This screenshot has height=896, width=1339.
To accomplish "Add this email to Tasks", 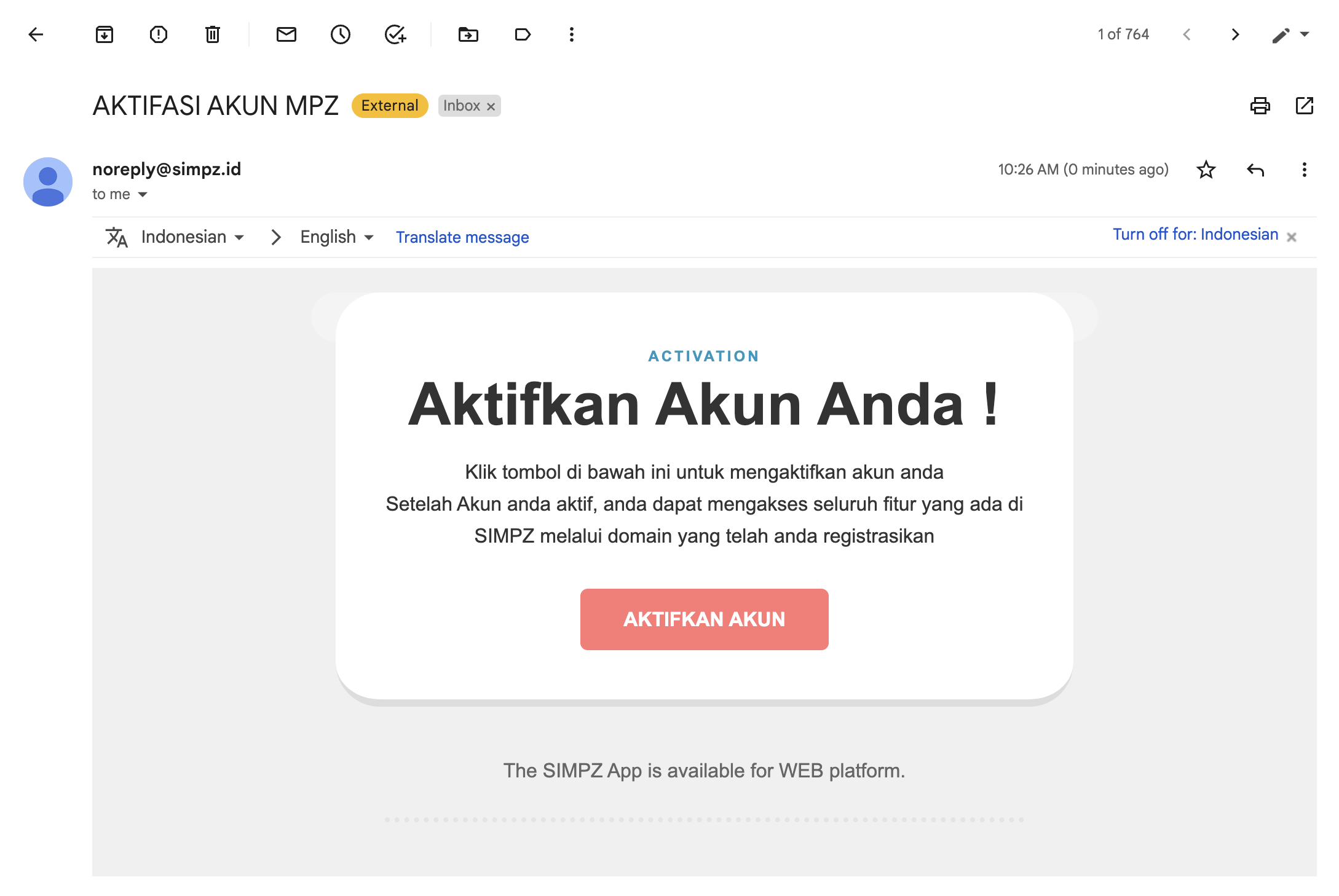I will [x=395, y=34].
